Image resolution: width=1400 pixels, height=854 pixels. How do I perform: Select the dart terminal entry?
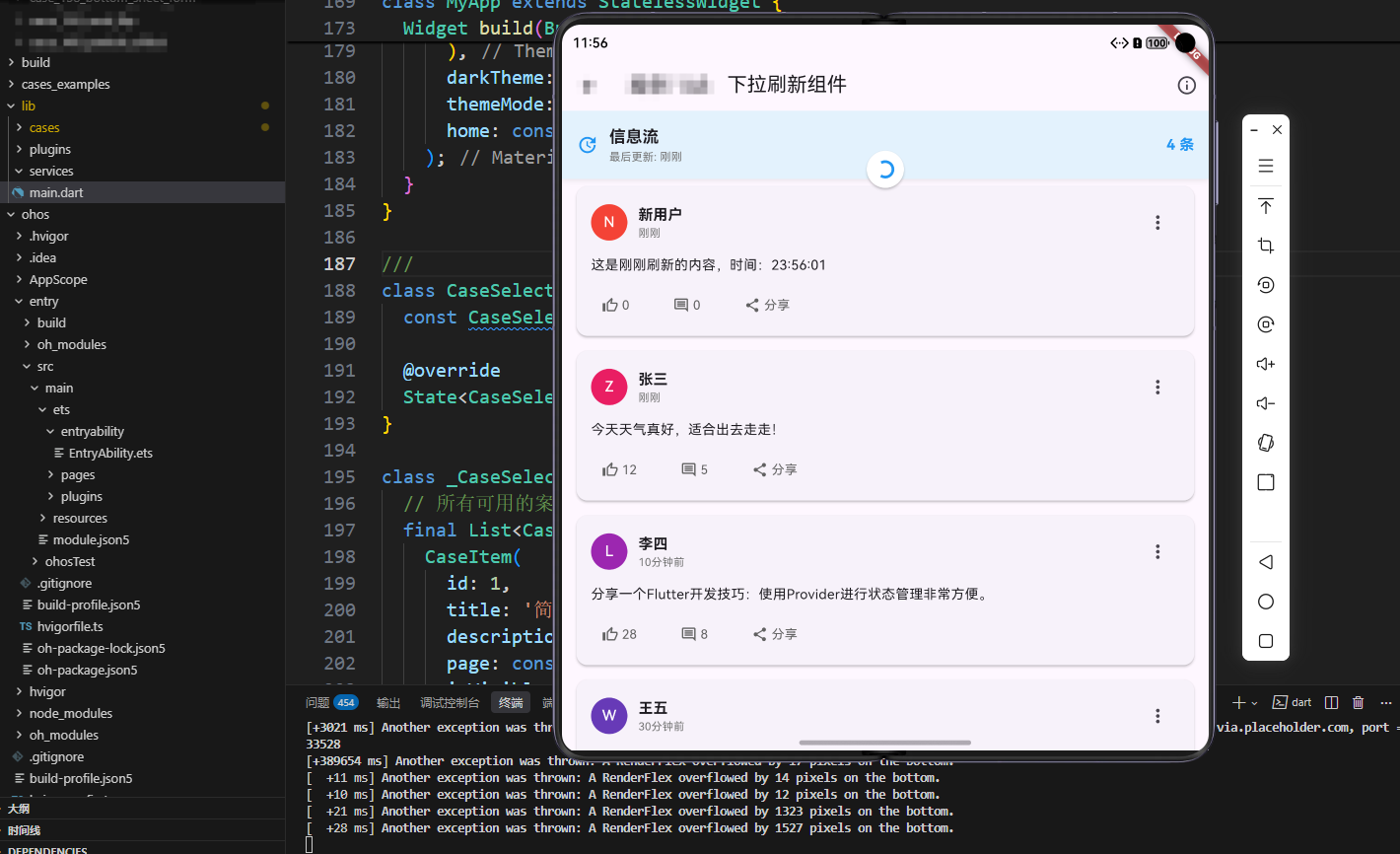1292,702
